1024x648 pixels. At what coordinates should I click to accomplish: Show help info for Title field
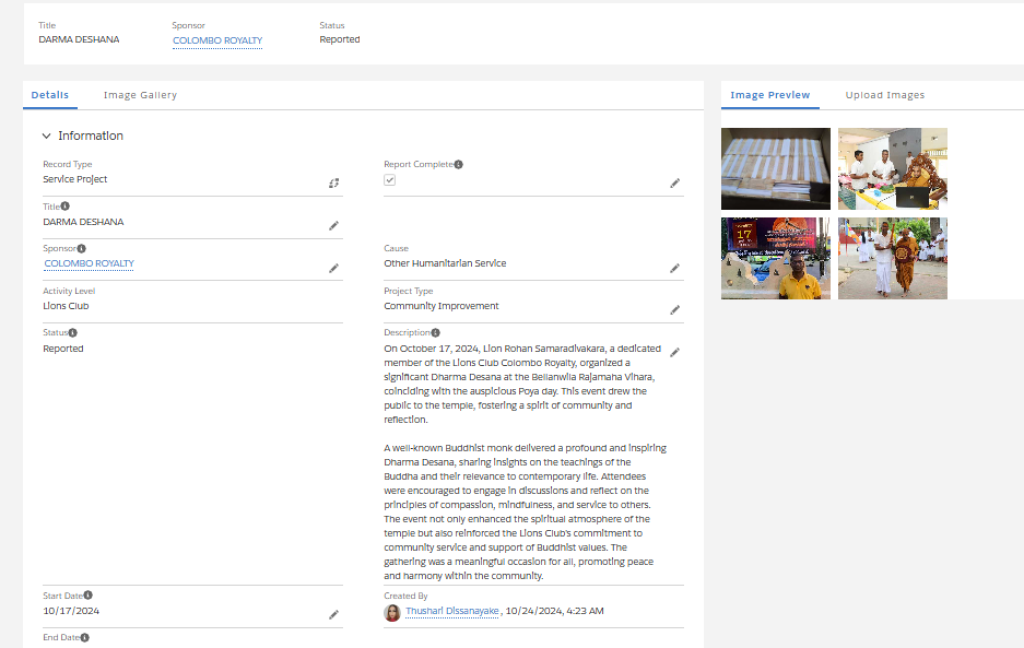coord(65,206)
